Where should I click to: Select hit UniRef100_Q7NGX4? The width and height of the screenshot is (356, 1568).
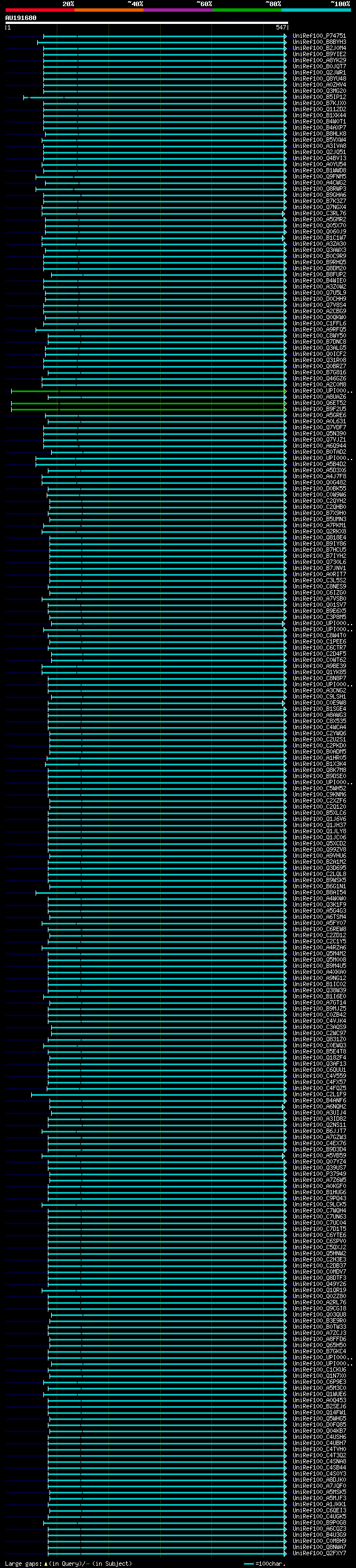point(319,207)
